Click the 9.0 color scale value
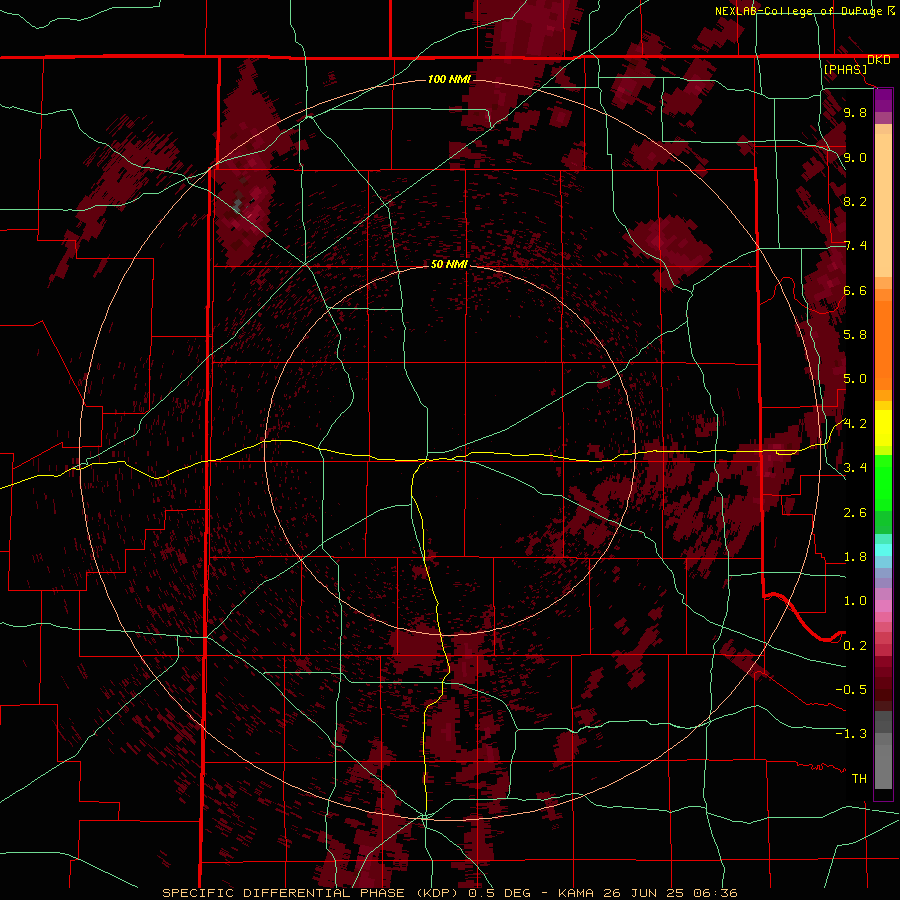Viewport: 900px width, 900px height. [855, 157]
